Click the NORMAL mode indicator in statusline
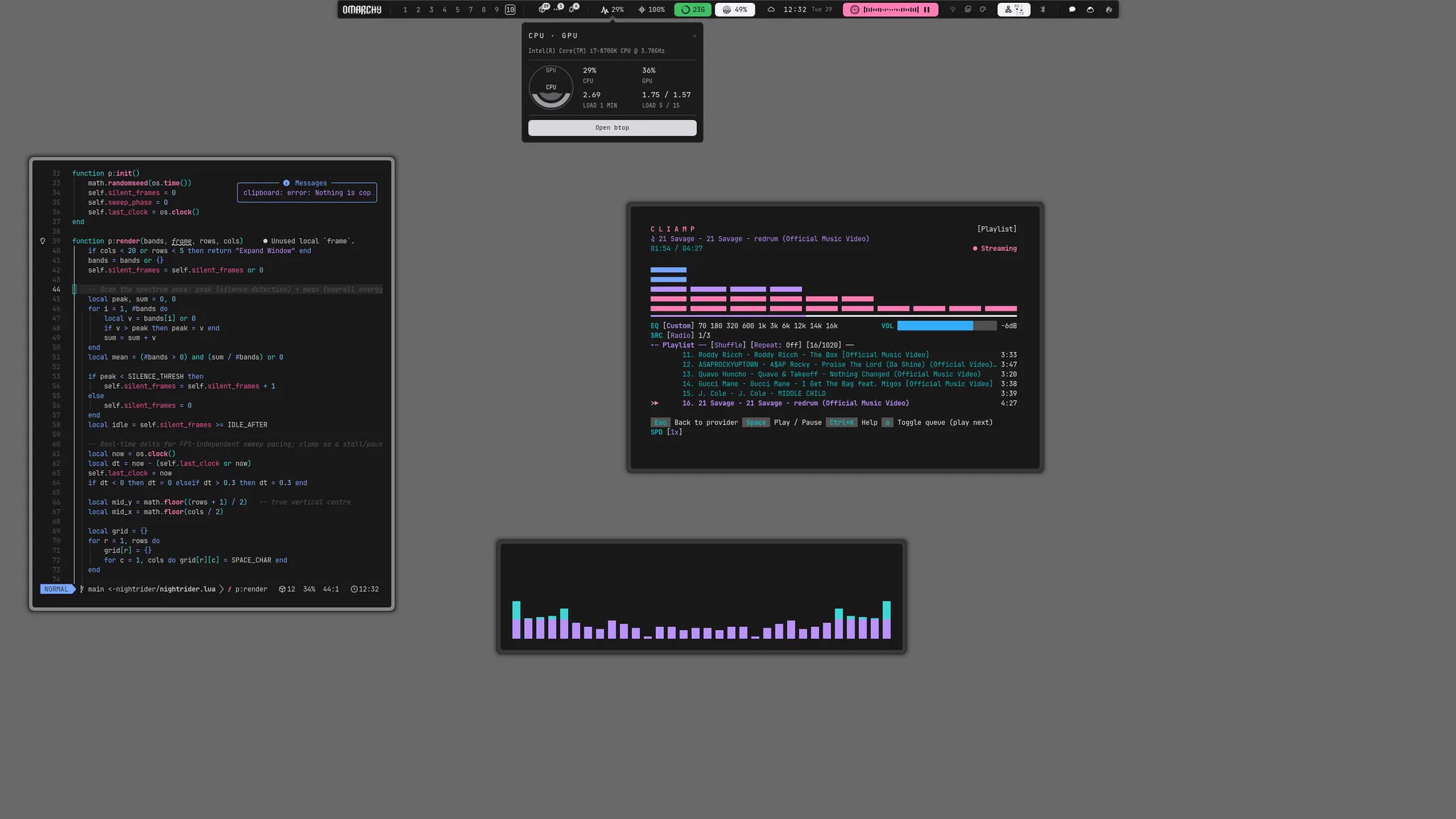1456x819 pixels. 56,589
